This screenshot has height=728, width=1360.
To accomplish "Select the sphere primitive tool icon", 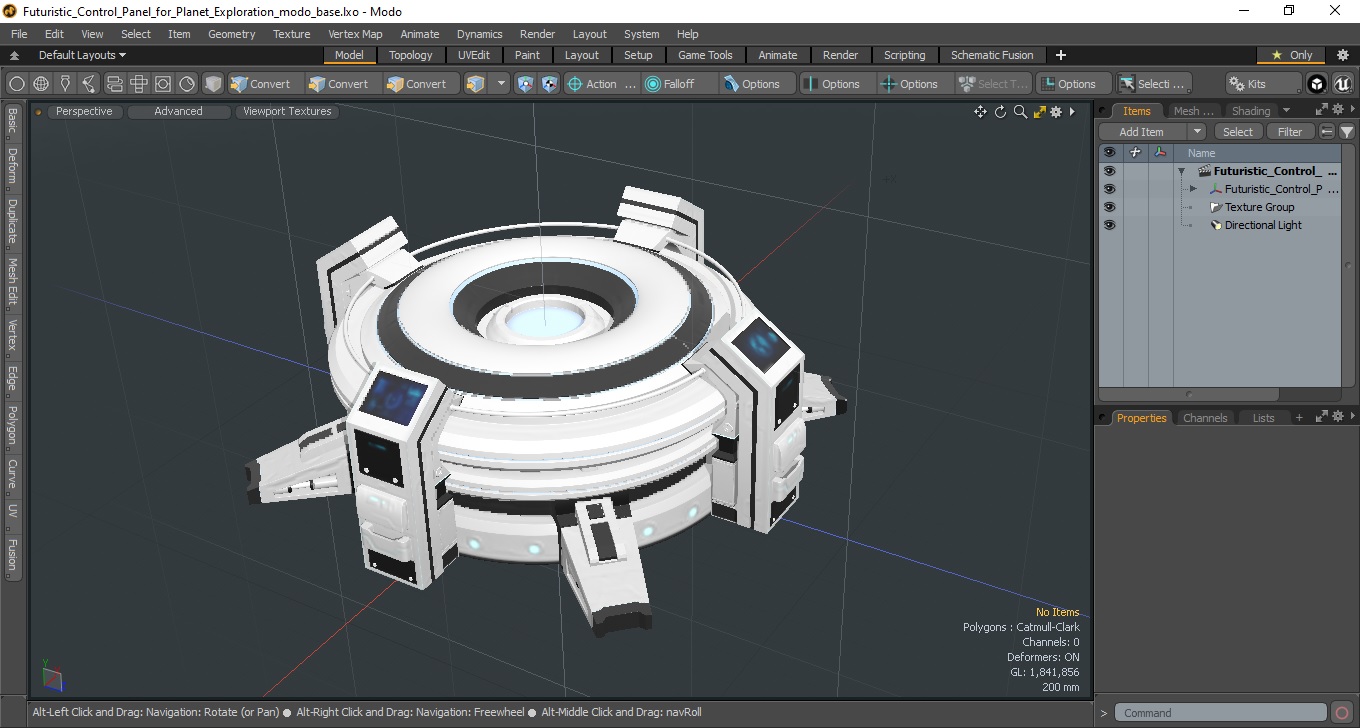I will (17, 84).
